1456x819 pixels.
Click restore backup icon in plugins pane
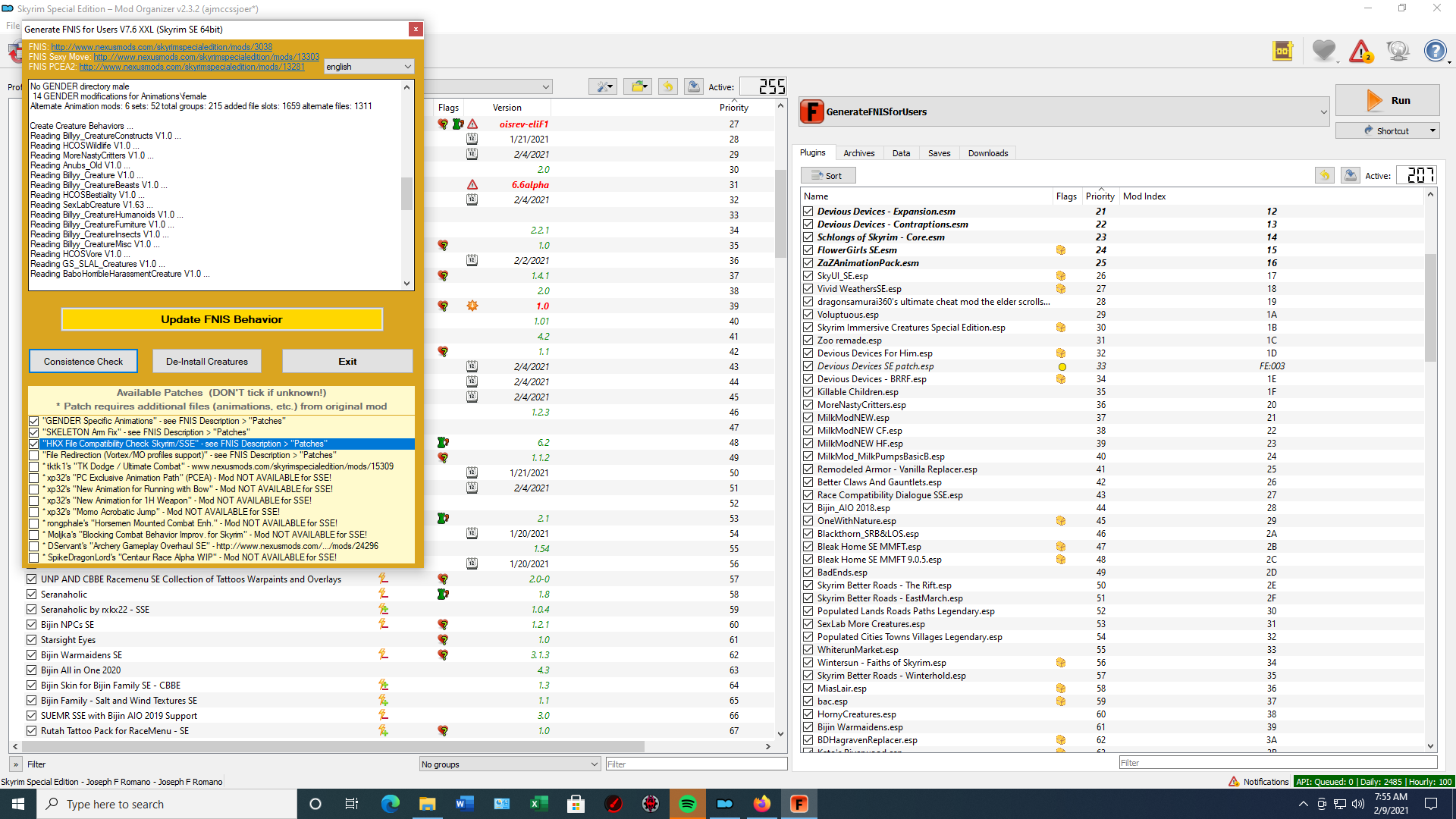tap(1325, 175)
